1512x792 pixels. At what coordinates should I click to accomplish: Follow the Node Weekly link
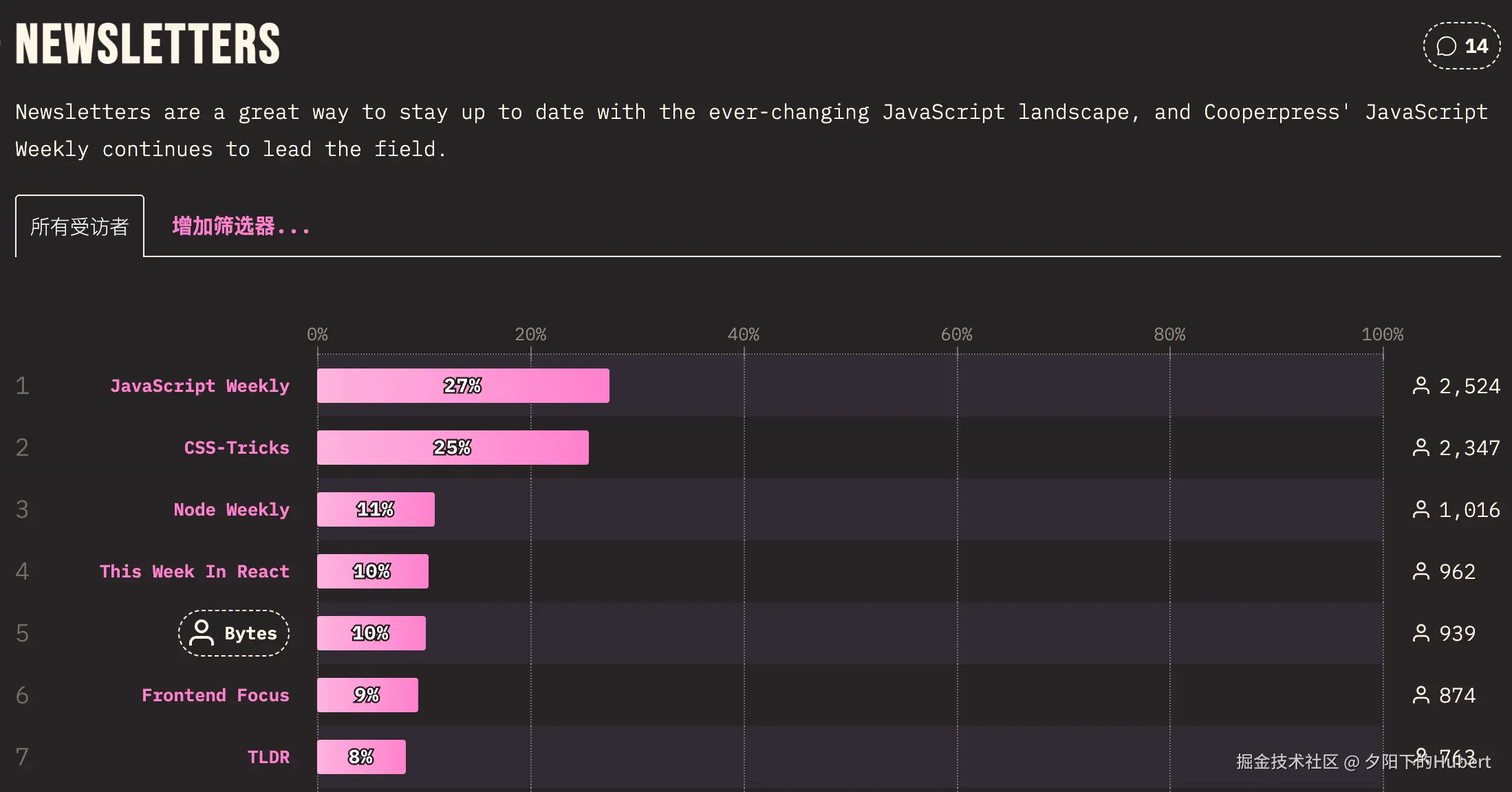click(231, 509)
